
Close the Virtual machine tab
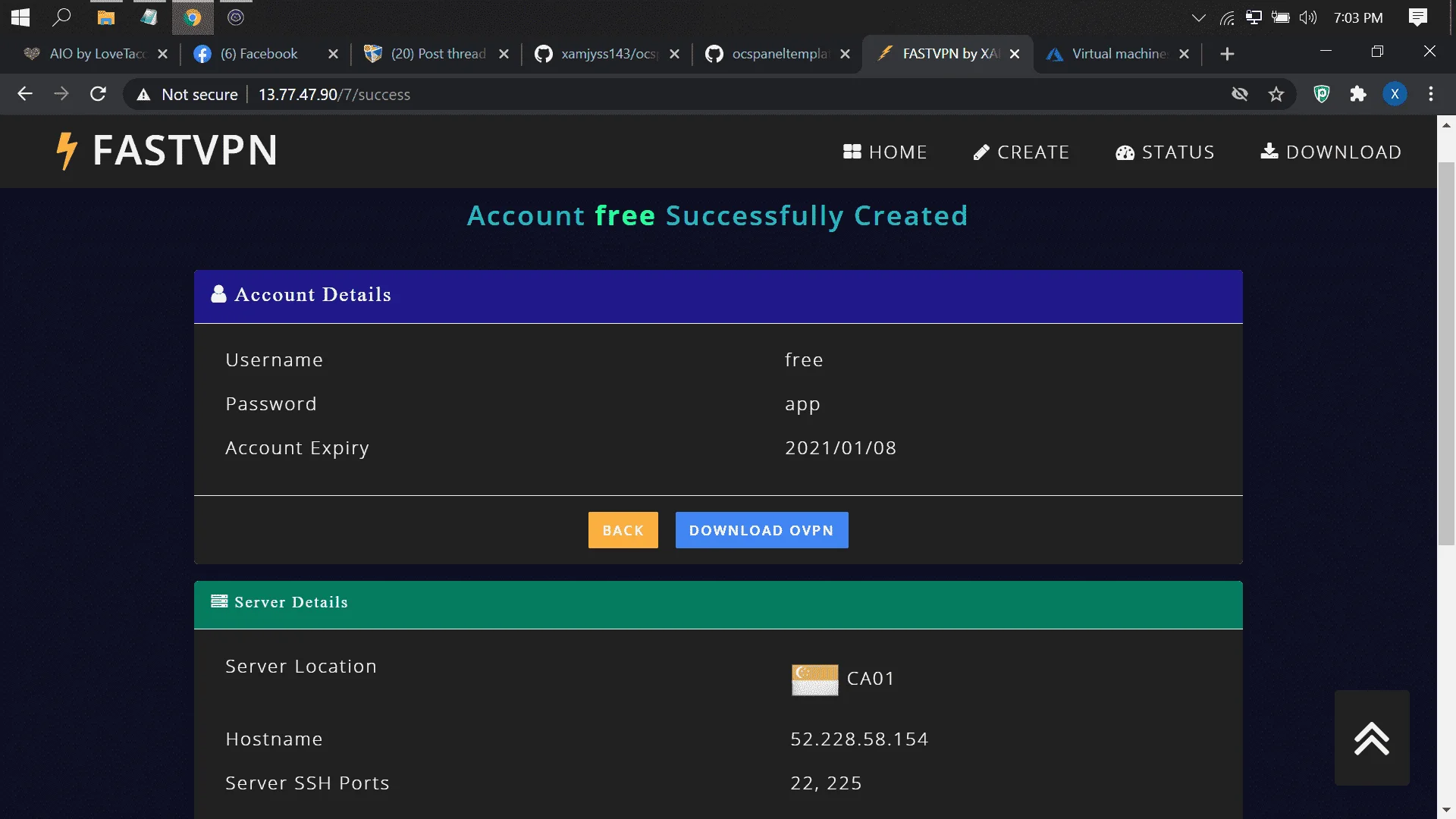1184,54
